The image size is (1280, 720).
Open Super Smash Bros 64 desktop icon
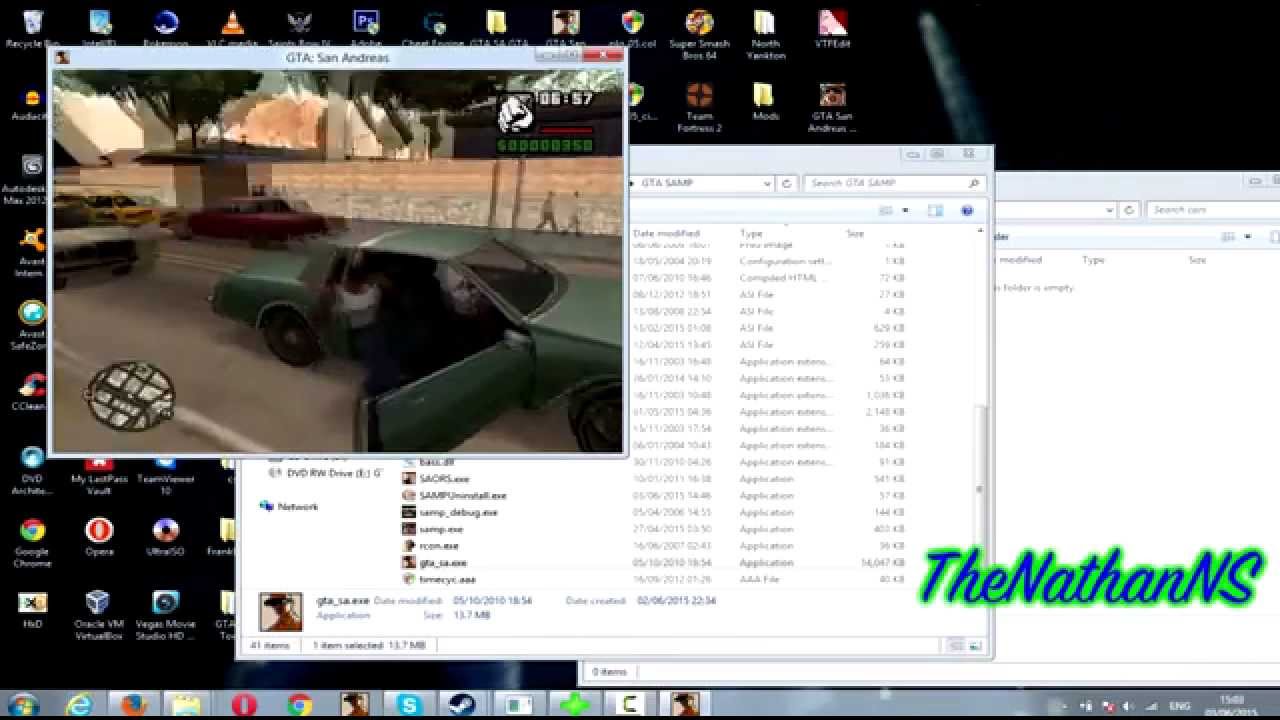pos(699,34)
